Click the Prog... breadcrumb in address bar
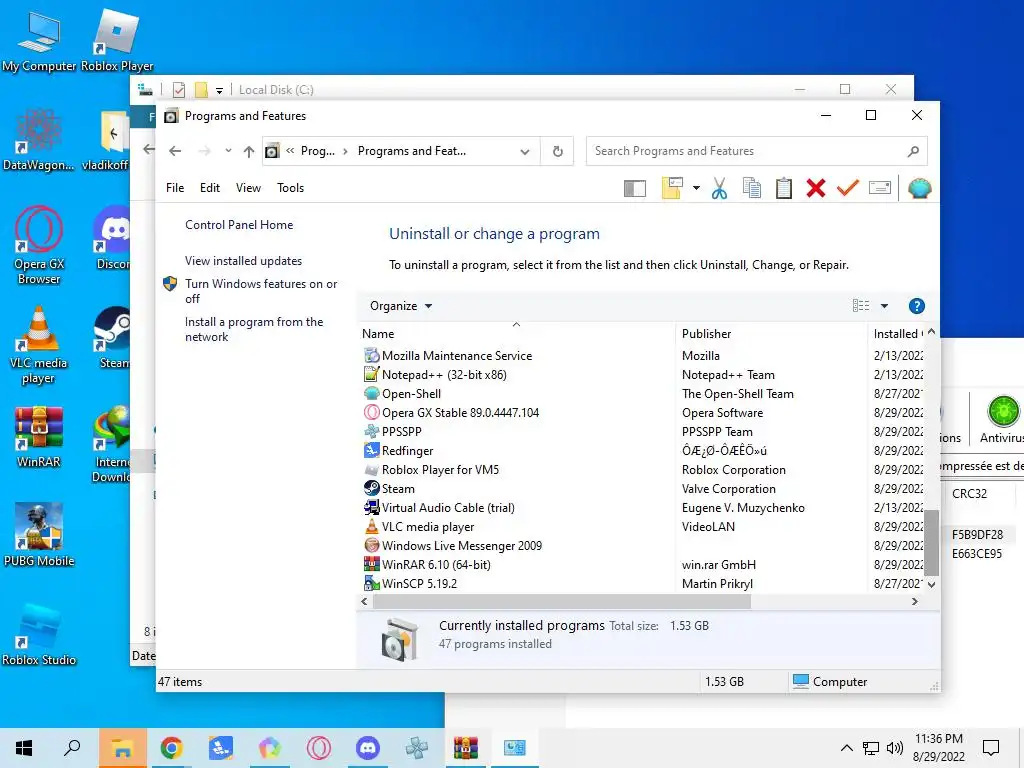 (x=317, y=151)
